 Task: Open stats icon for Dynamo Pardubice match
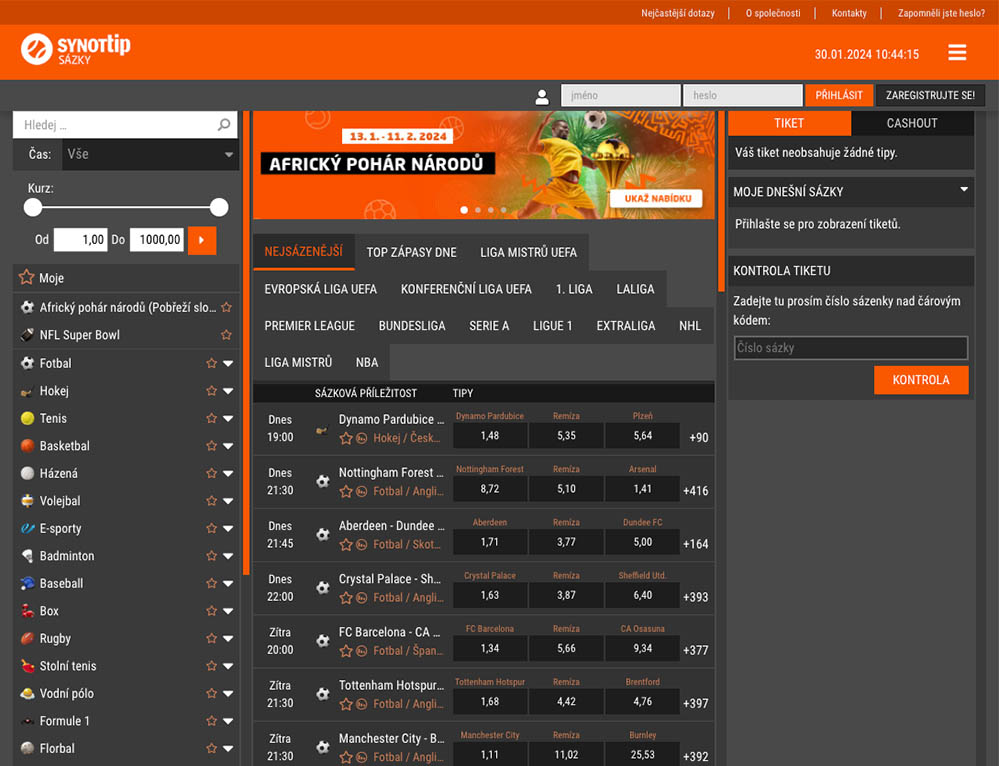[x=361, y=438]
